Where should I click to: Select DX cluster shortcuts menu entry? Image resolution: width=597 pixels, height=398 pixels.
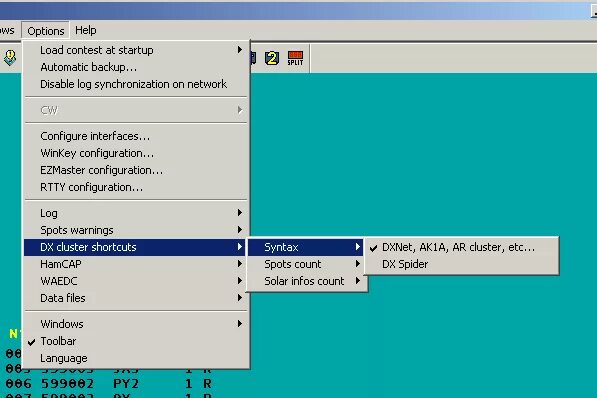pos(136,247)
